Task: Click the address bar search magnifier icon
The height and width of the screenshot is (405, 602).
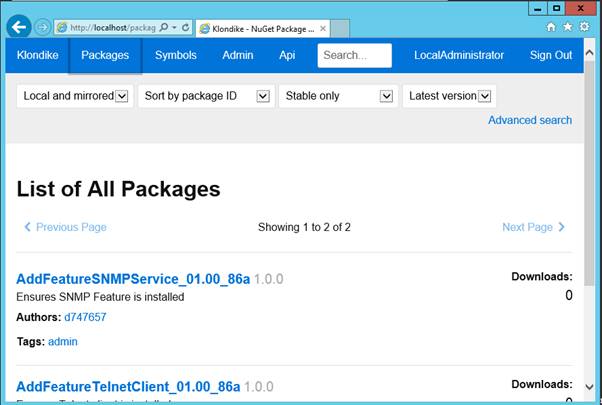Action: [x=164, y=28]
